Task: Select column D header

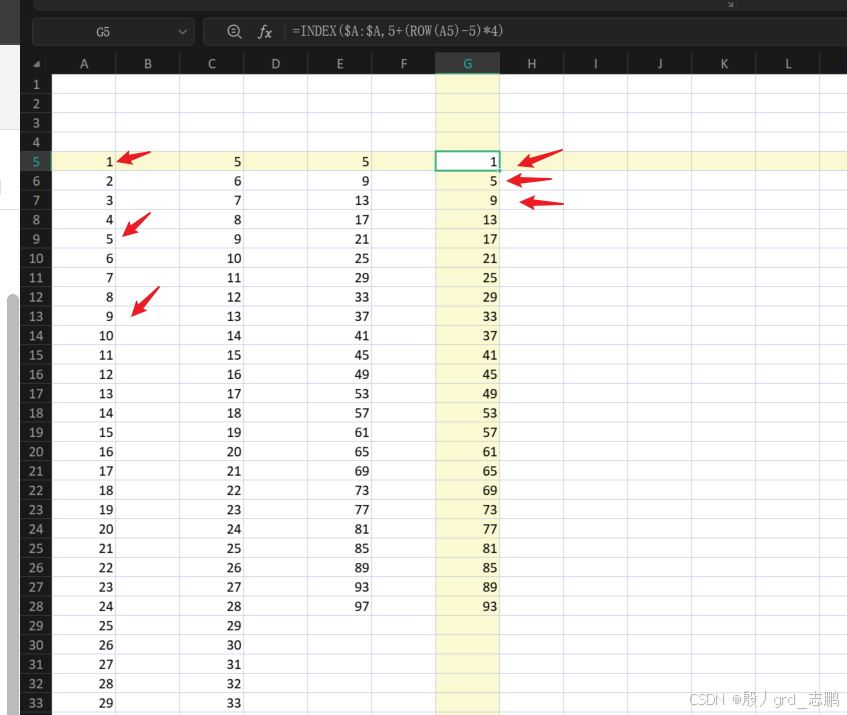Action: [275, 64]
